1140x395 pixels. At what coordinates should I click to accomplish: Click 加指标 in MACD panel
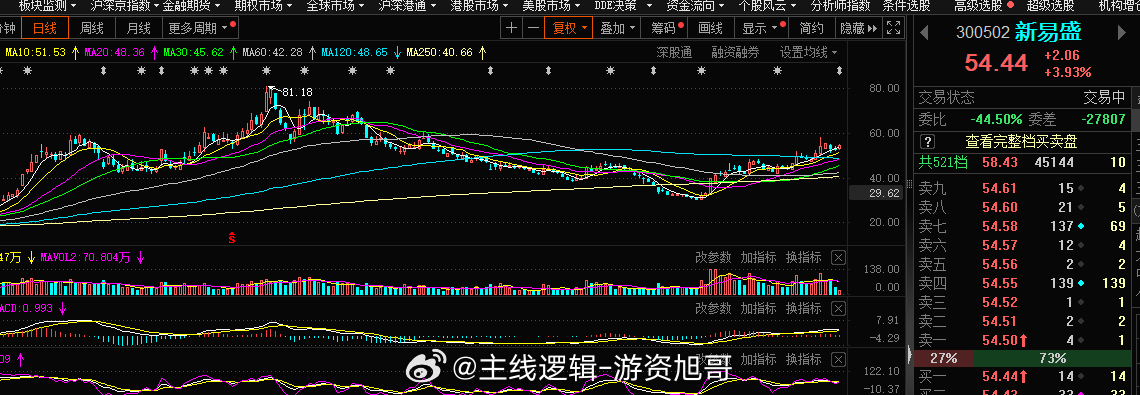point(758,308)
